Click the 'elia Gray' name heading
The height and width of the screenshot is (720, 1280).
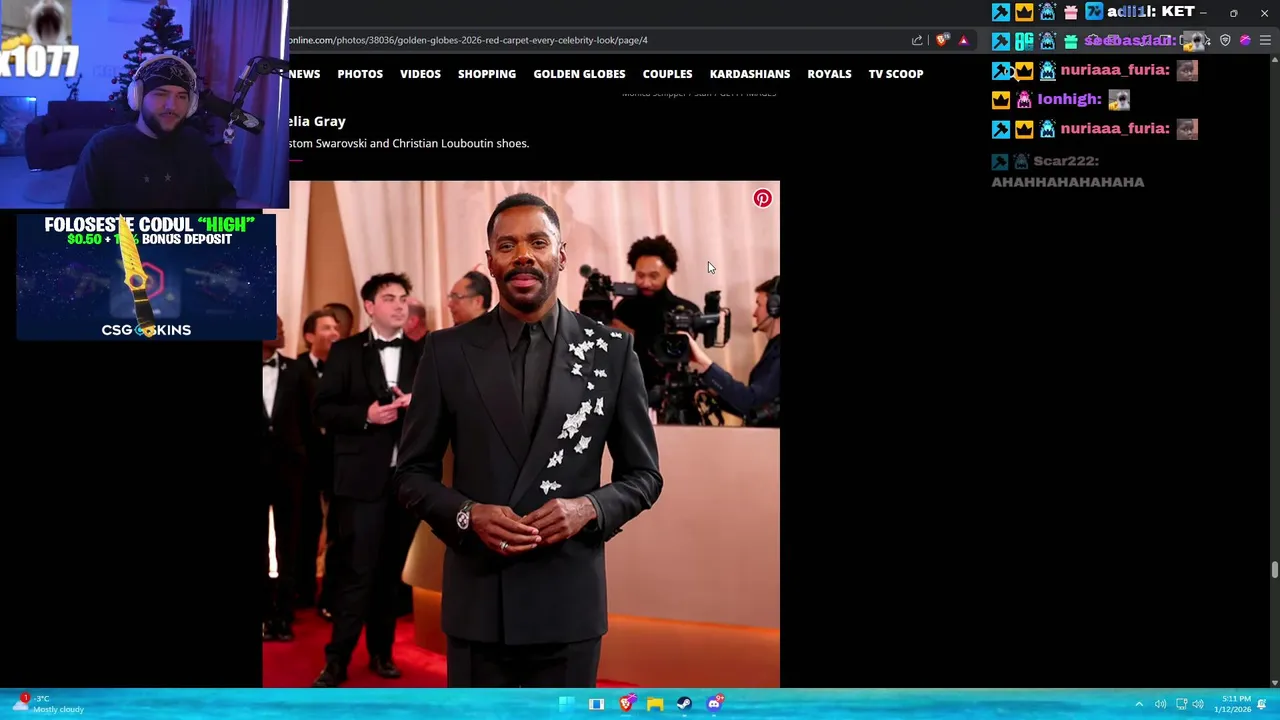[x=317, y=121]
